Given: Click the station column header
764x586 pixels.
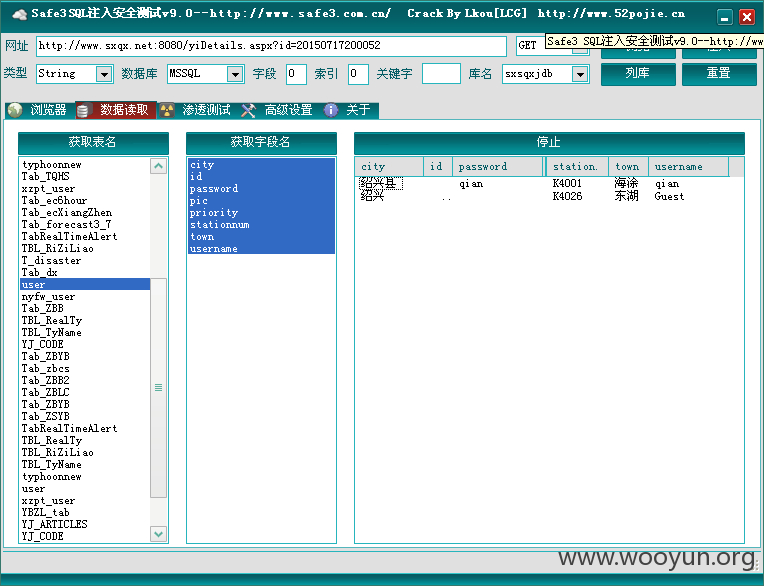Looking at the screenshot, I should click(577, 167).
